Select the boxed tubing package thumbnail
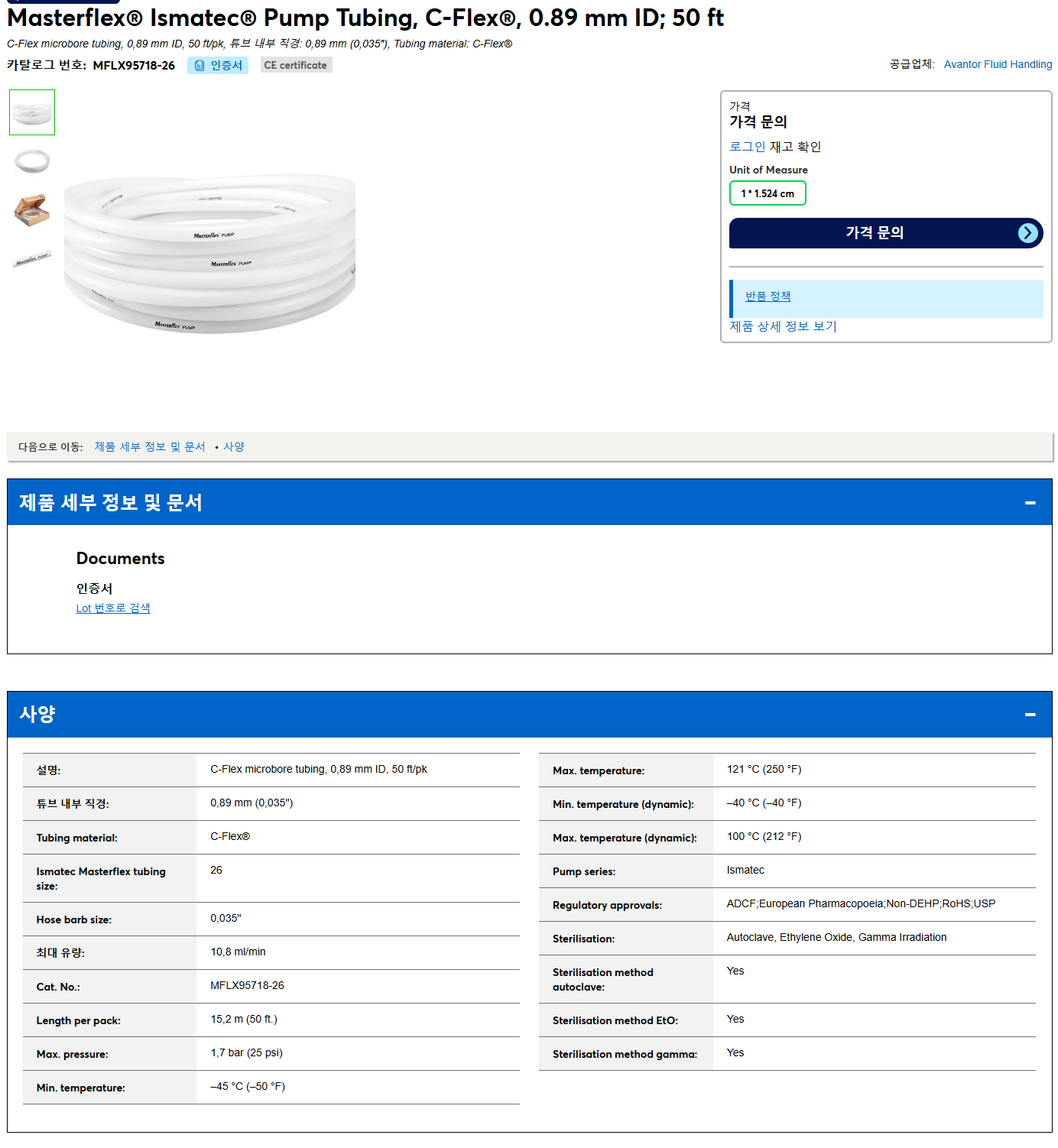Screen dimensions: 1058x1148 [32, 209]
